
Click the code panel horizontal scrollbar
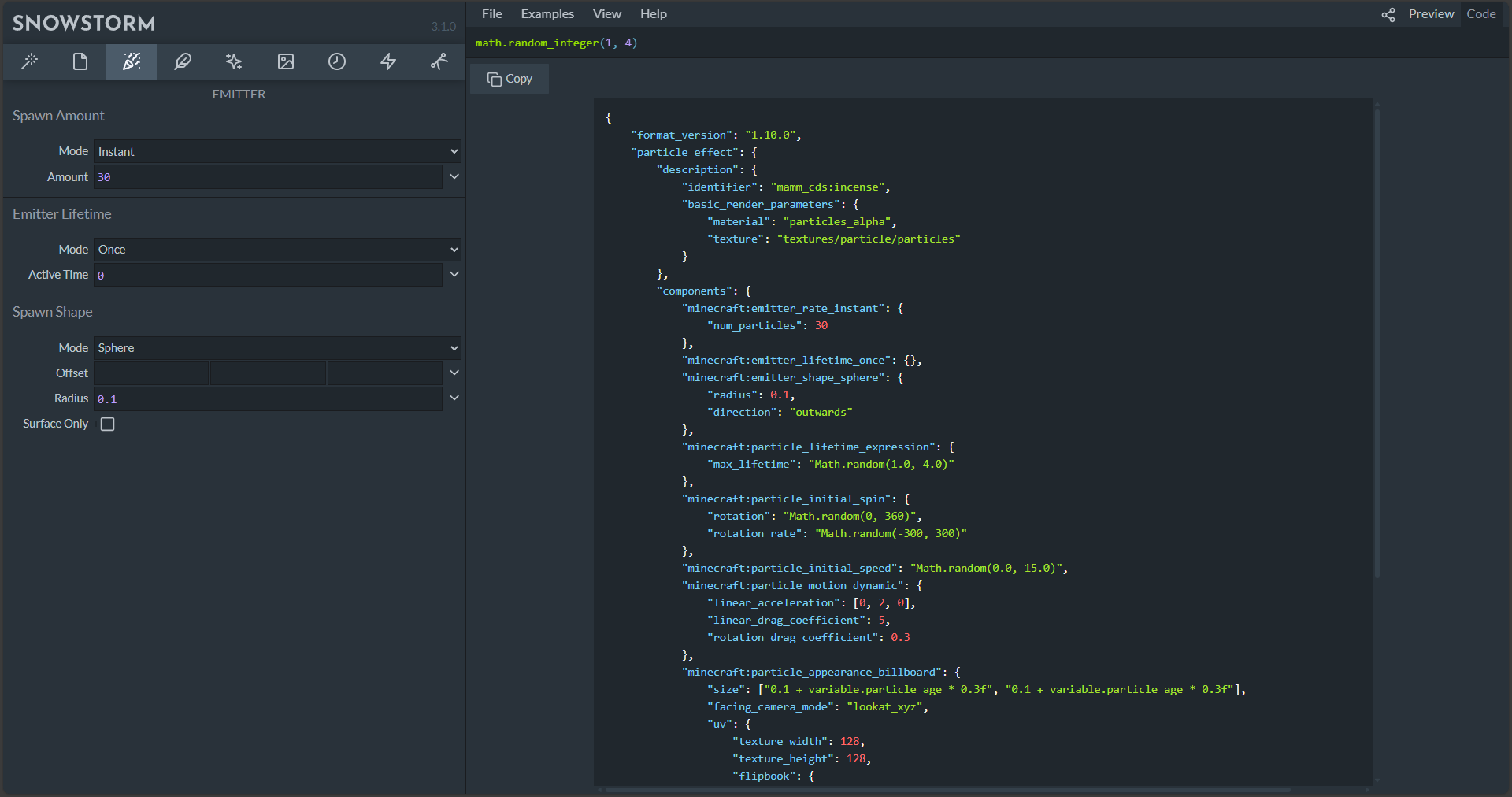coord(947,789)
